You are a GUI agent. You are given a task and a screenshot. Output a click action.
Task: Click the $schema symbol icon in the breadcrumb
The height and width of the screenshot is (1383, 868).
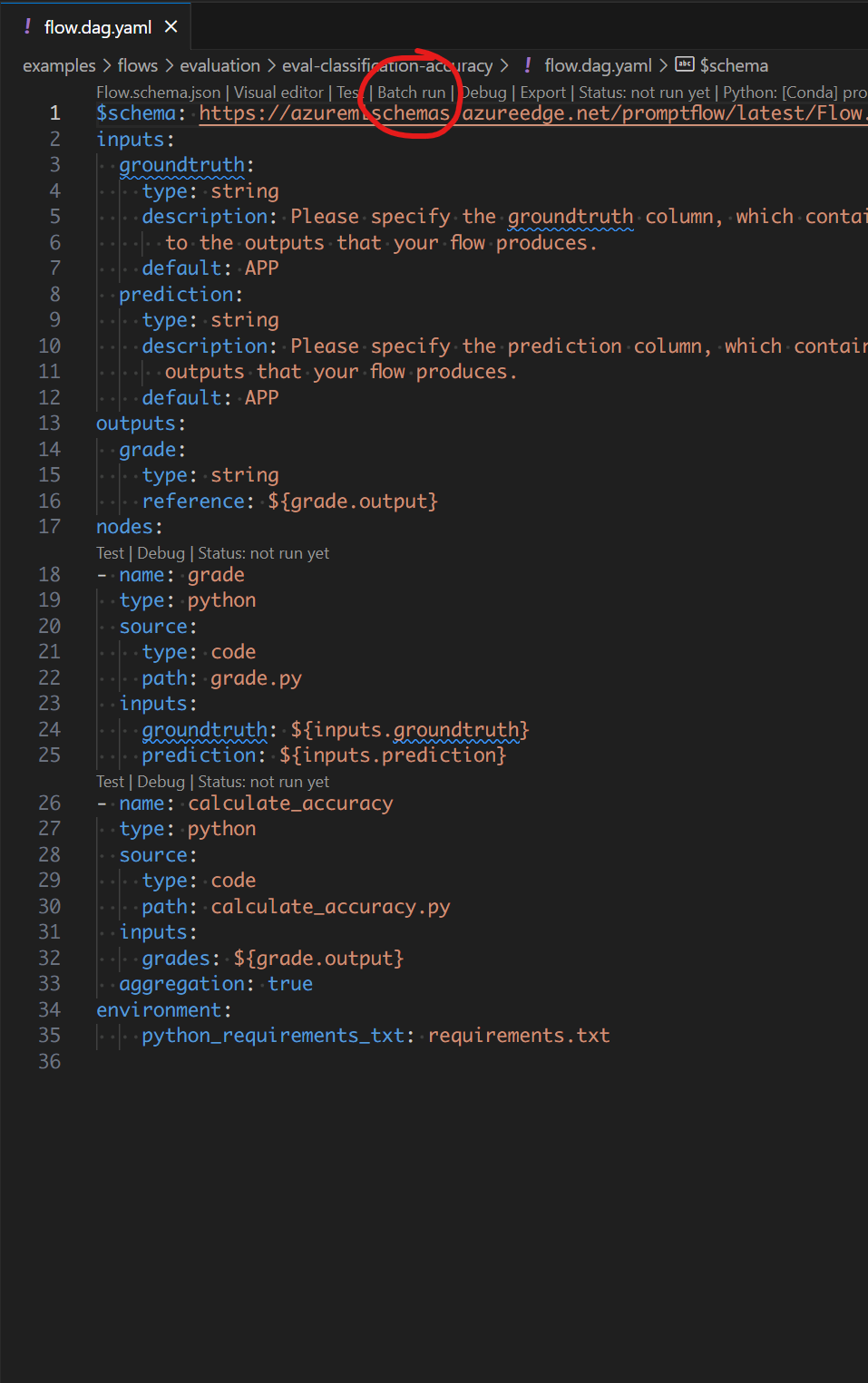pos(685,64)
